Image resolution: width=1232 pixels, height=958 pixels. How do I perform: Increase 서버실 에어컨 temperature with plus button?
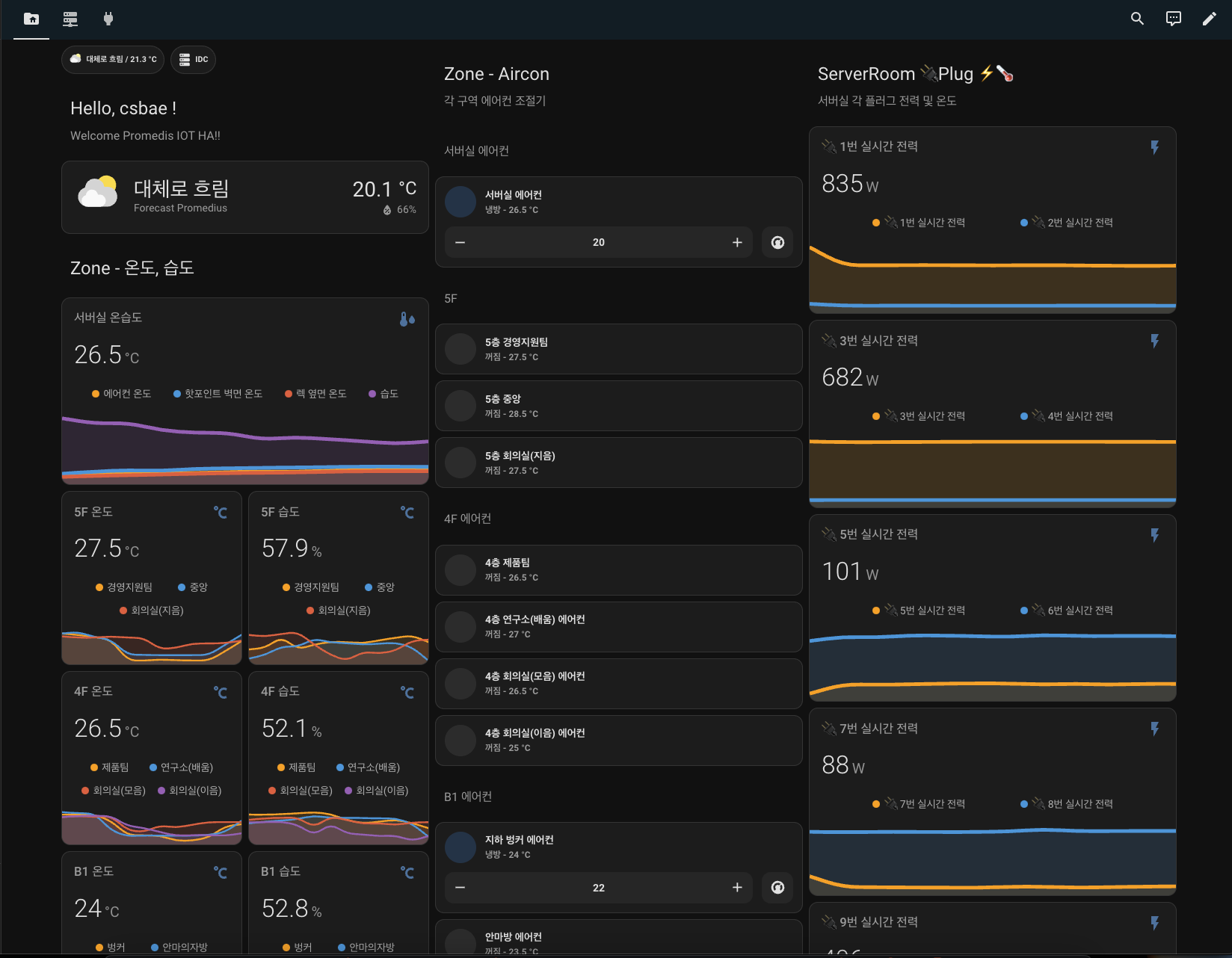(x=736, y=242)
